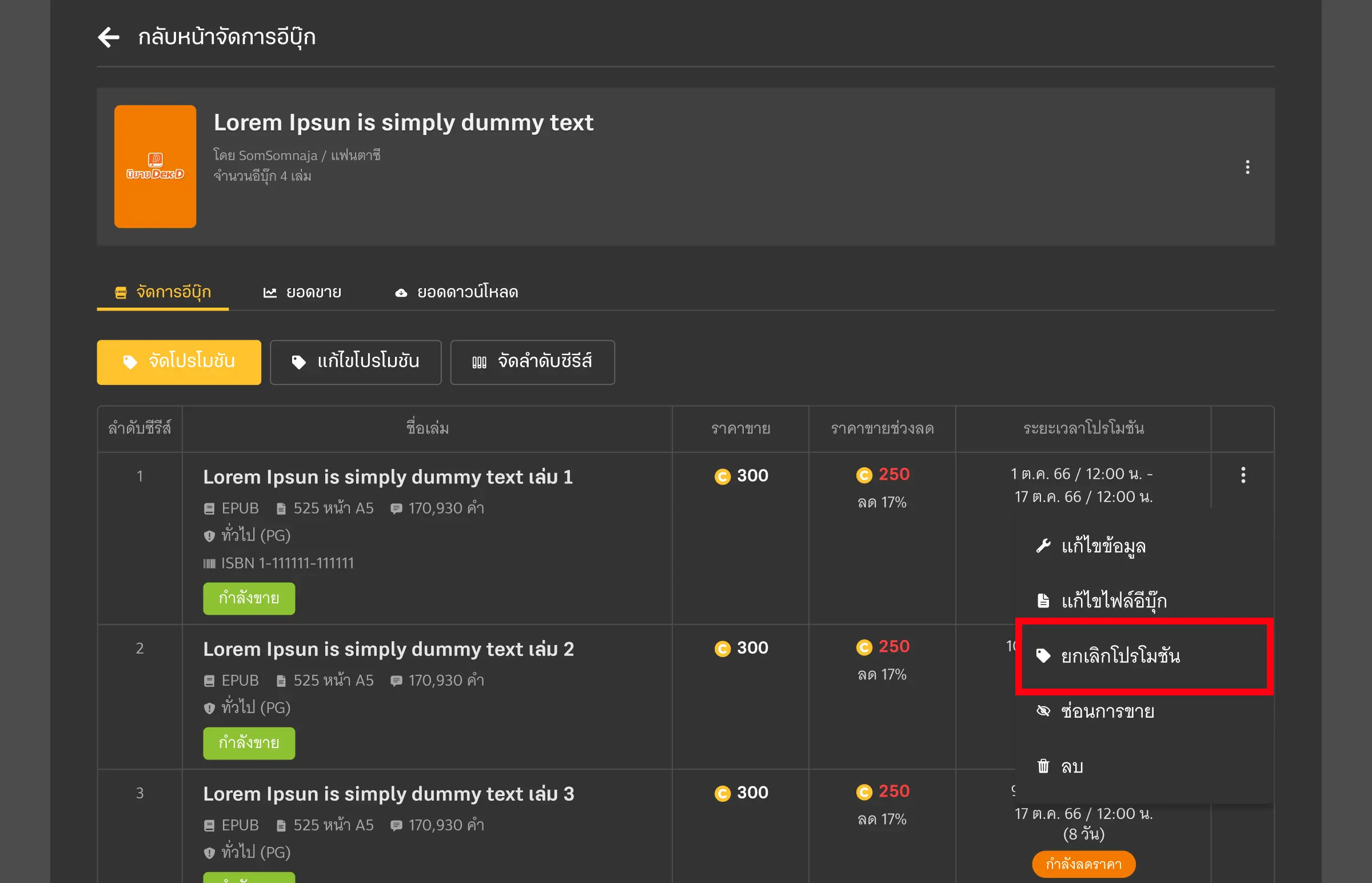This screenshot has height=883, width=1372.
Task: Click the EPUB book icon in เล่ม 2
Action: coord(209,681)
